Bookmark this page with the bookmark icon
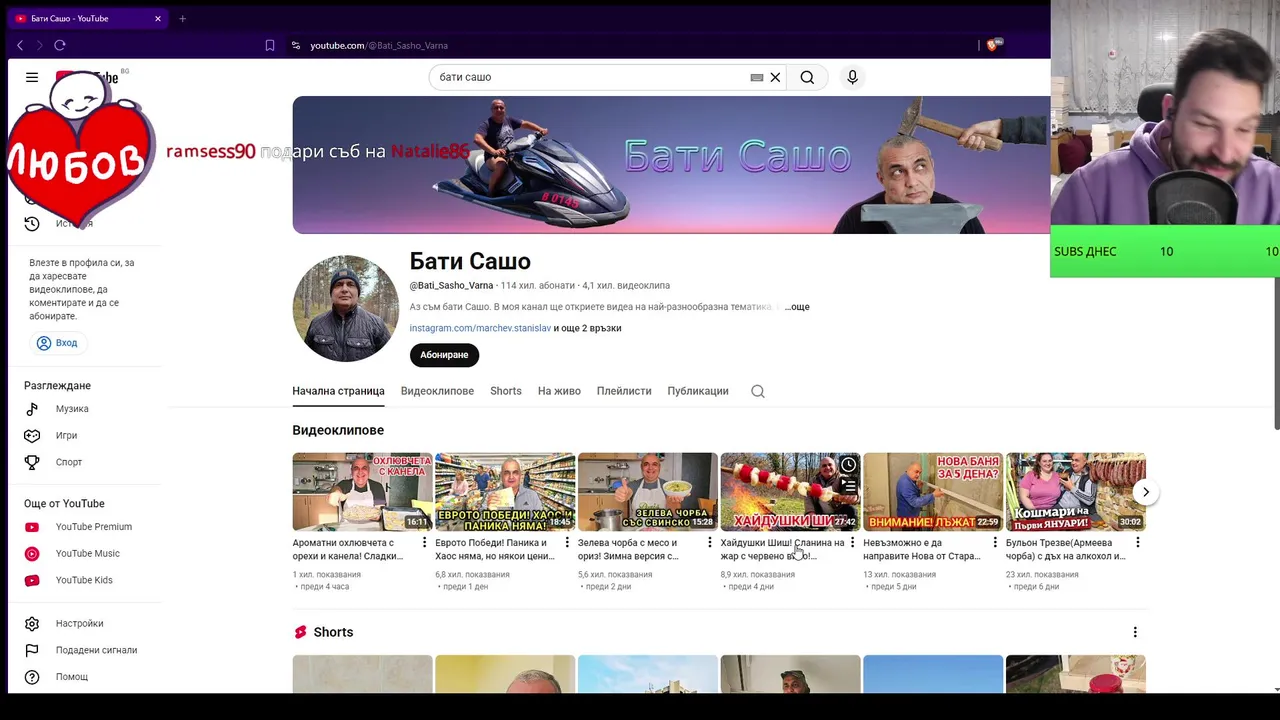Viewport: 1280px width, 720px height. 270,45
